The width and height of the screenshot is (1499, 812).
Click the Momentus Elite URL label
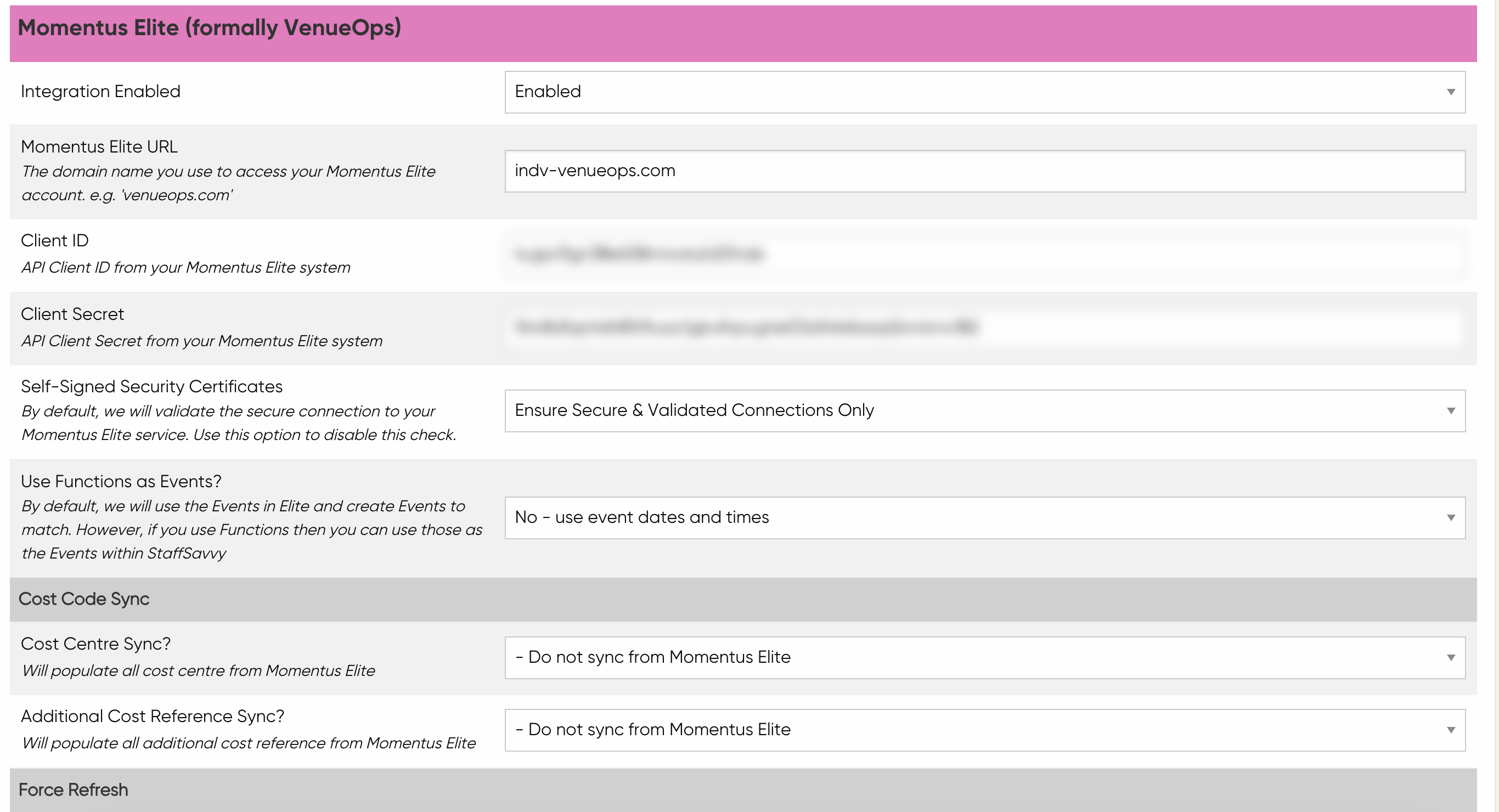99,146
